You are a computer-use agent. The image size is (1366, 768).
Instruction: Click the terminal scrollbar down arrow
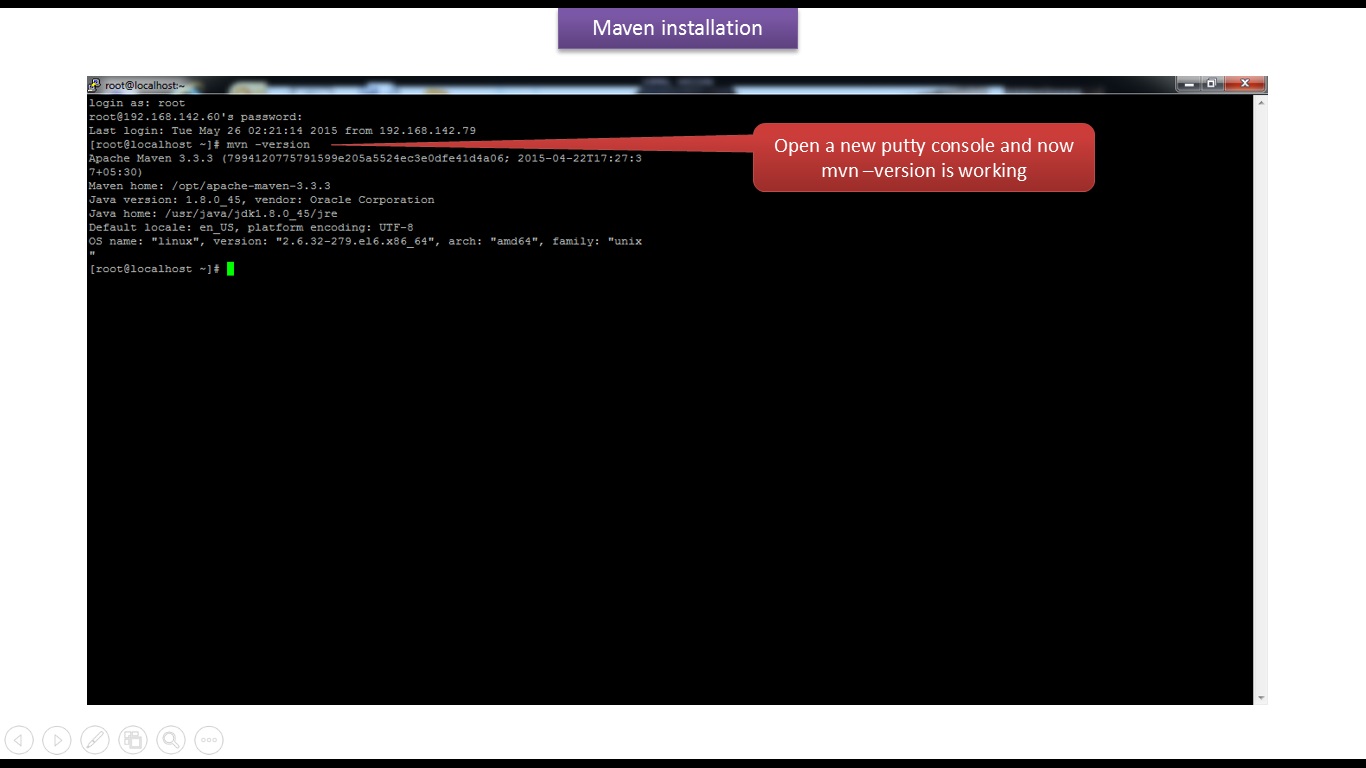pos(1260,697)
